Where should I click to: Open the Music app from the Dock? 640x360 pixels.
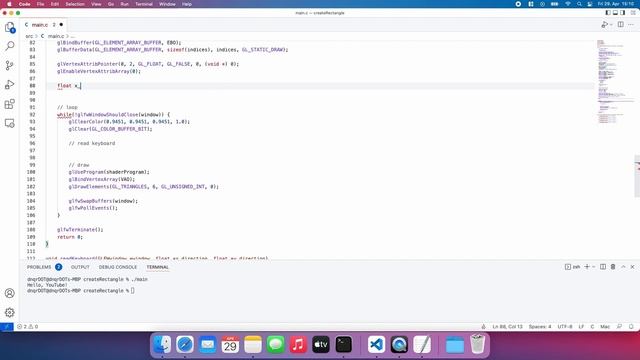298,344
